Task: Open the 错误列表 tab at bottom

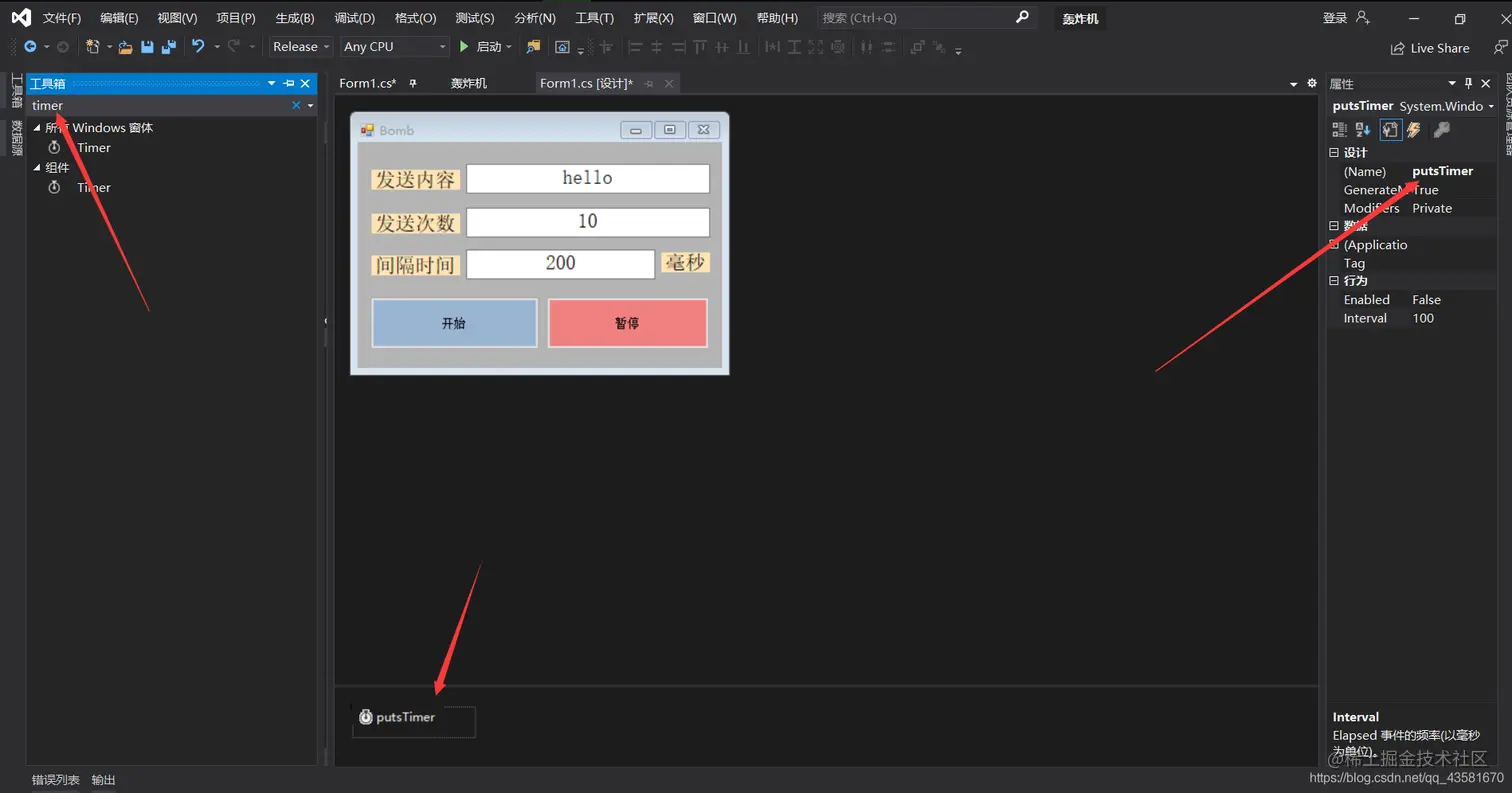Action: click(x=56, y=780)
